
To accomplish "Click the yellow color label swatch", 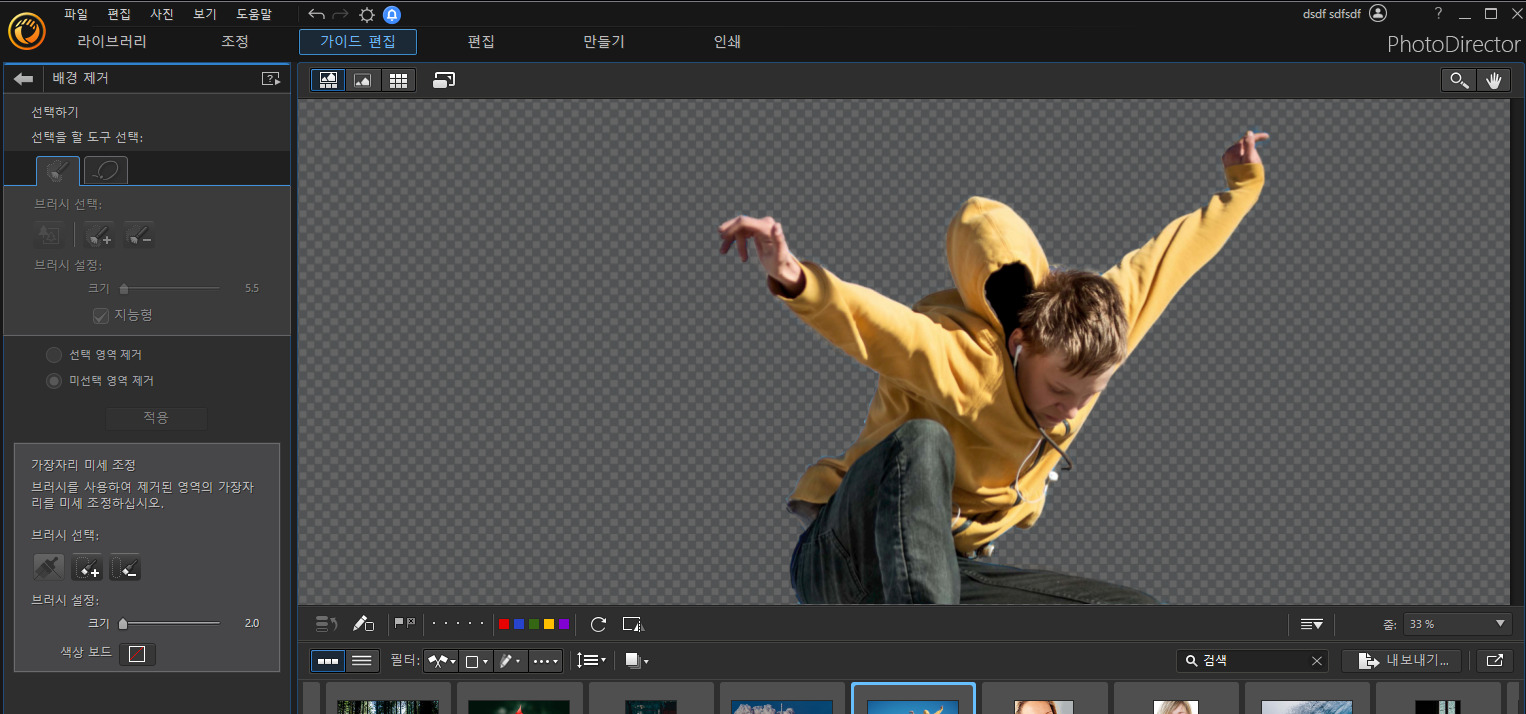I will pos(549,624).
